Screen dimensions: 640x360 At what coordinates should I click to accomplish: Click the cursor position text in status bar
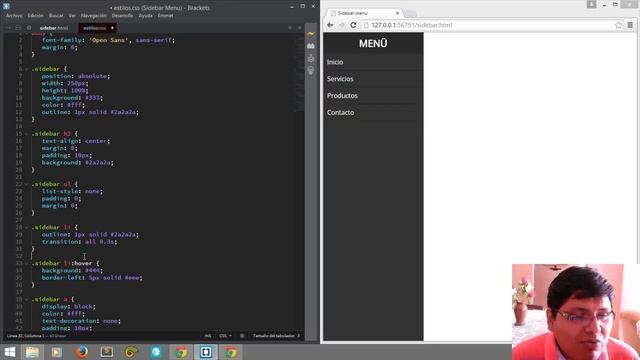coord(26,336)
